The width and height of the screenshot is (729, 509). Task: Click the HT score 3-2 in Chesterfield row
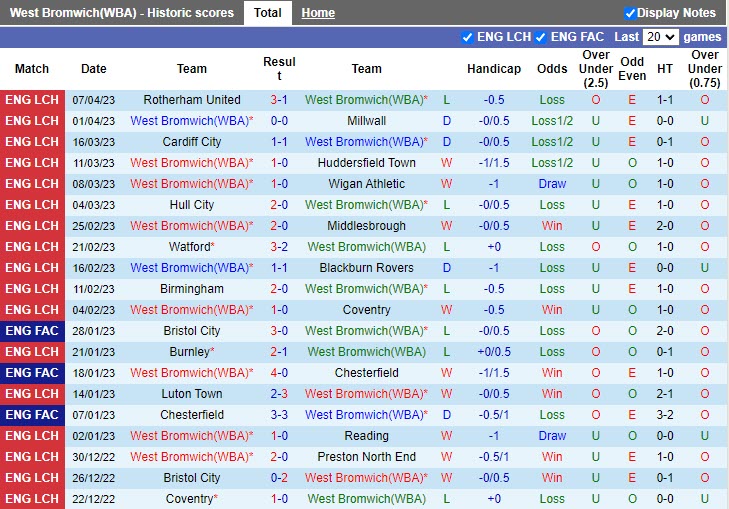click(665, 415)
